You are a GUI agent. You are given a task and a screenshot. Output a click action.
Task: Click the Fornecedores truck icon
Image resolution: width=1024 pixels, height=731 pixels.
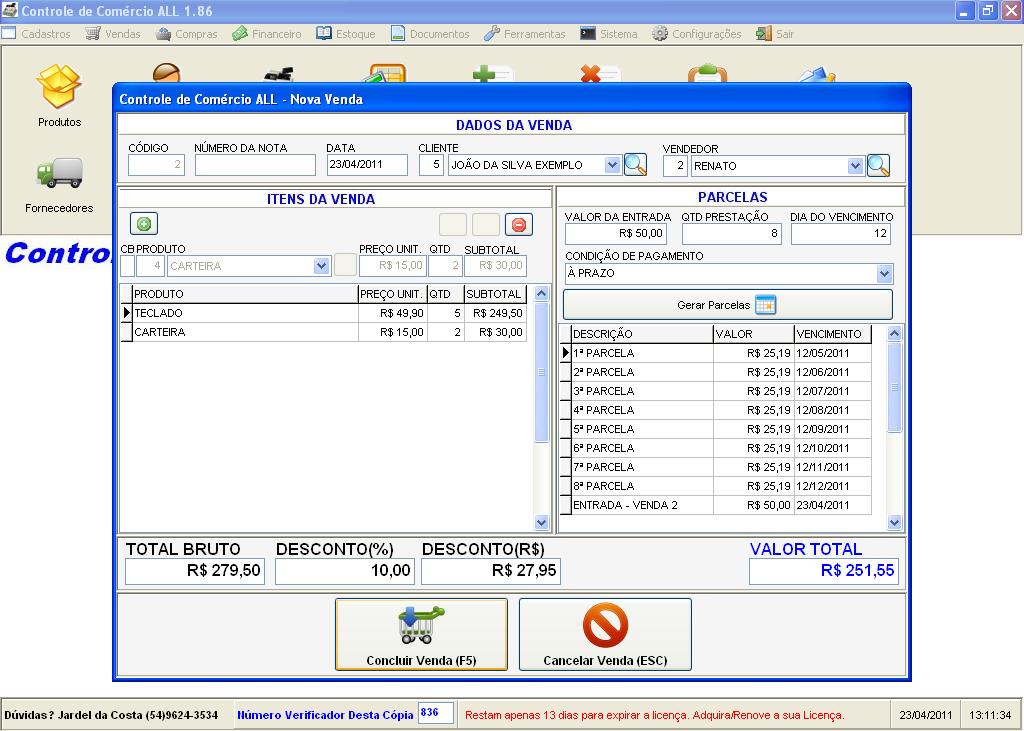59,174
